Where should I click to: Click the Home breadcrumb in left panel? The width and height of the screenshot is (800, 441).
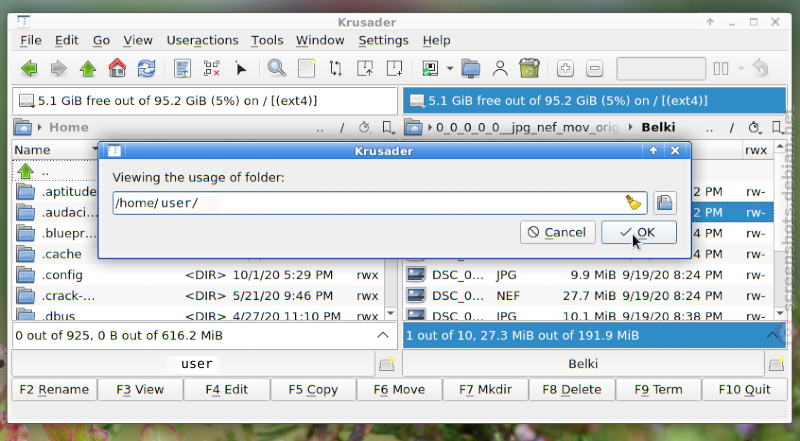click(69, 127)
